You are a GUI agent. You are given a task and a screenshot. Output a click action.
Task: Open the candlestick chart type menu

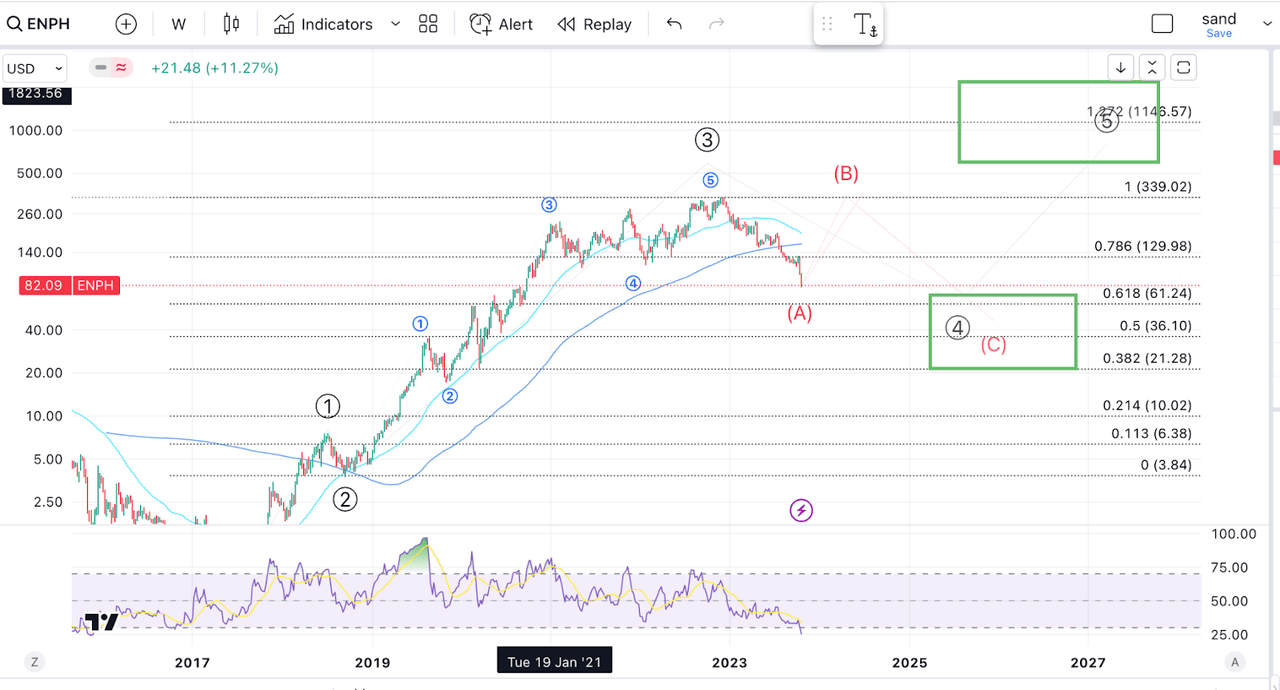click(x=232, y=24)
